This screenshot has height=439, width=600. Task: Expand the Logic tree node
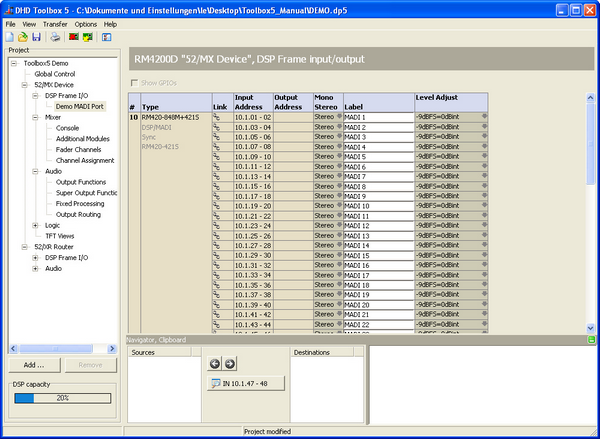tap(35, 225)
